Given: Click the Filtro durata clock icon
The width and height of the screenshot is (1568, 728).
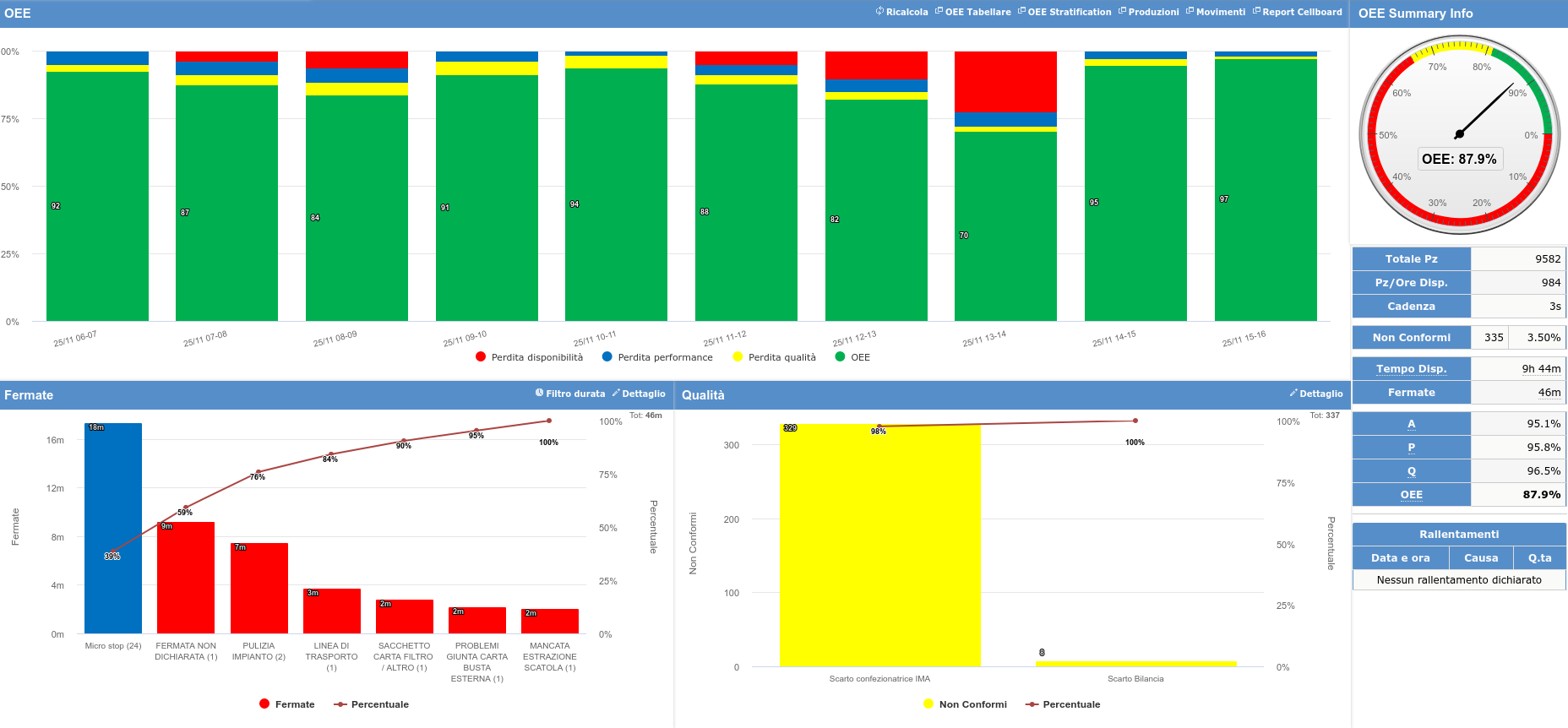Looking at the screenshot, I should [x=539, y=394].
